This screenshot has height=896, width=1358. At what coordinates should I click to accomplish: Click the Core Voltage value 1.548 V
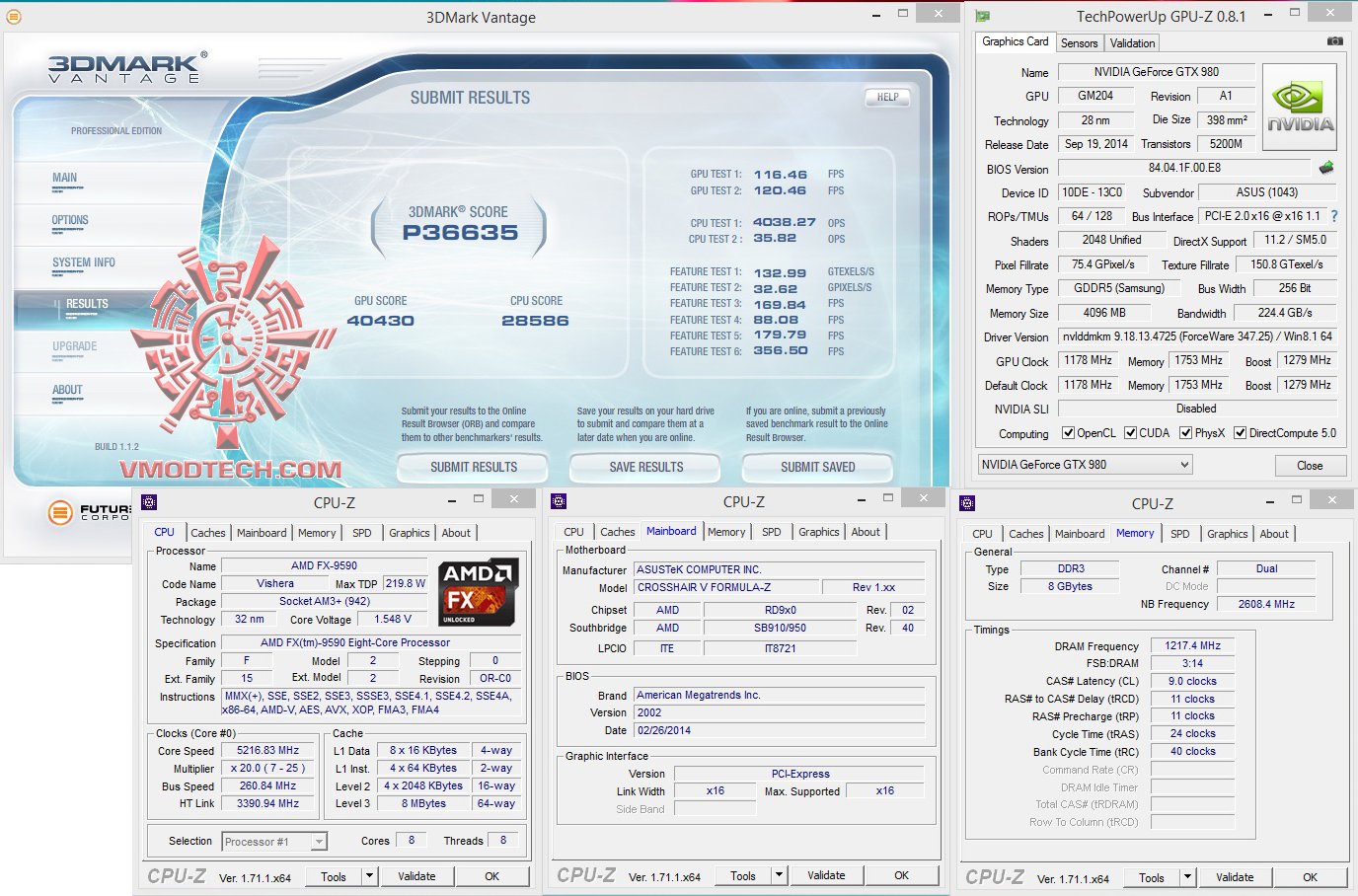pyautogui.click(x=393, y=619)
